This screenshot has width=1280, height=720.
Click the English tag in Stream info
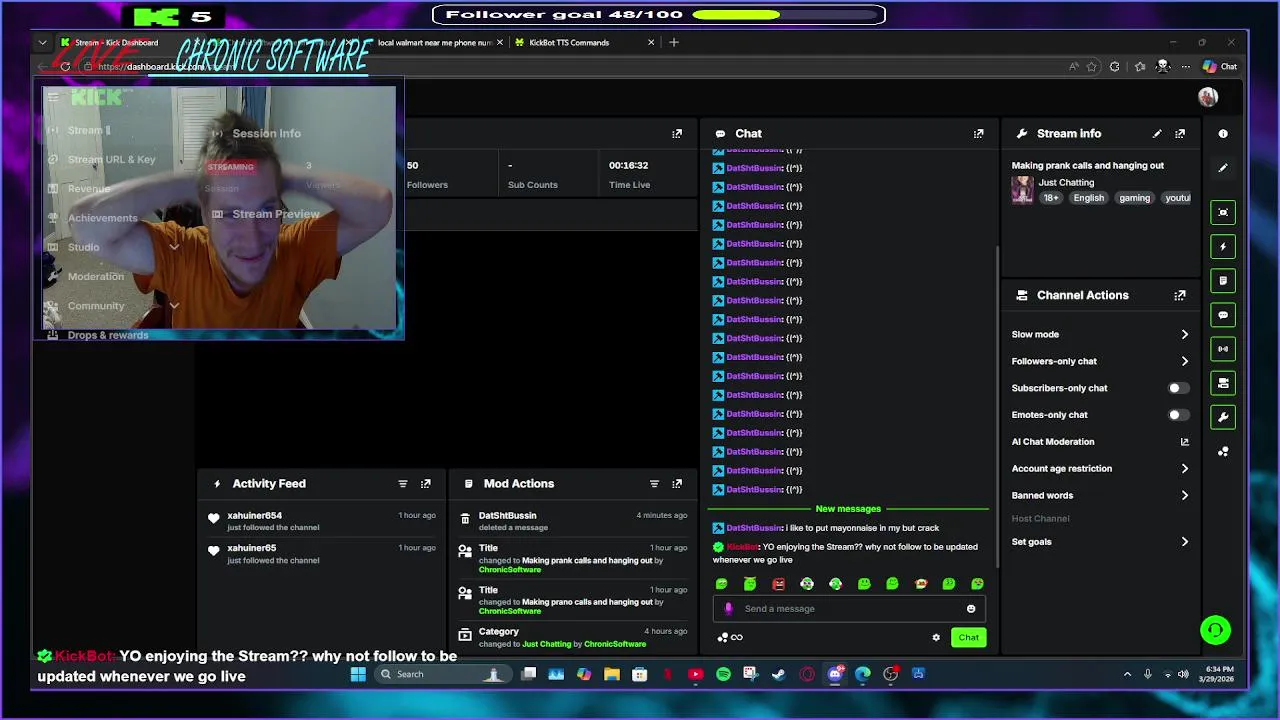coord(1088,199)
